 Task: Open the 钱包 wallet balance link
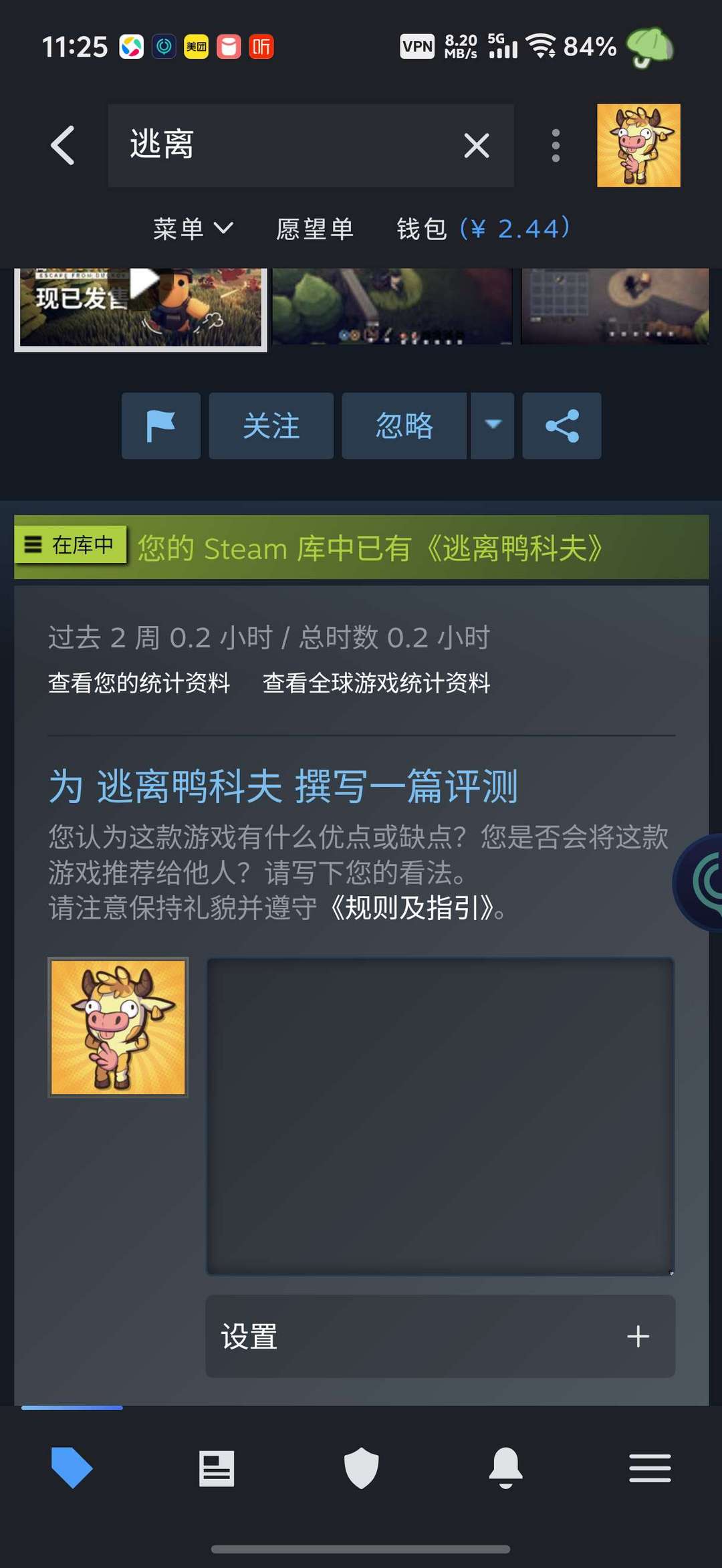click(x=483, y=229)
